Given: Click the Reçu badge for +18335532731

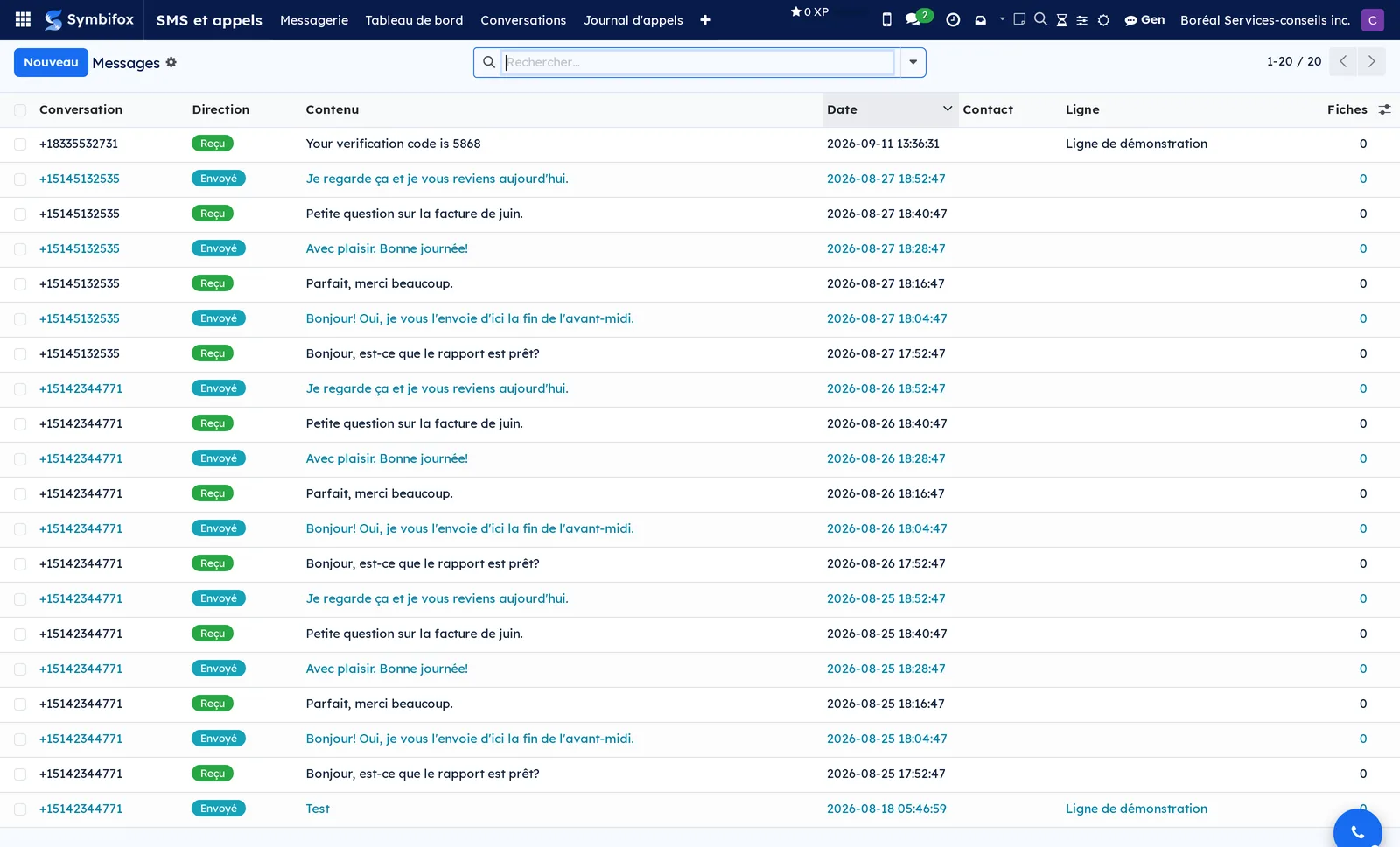Looking at the screenshot, I should point(213,143).
